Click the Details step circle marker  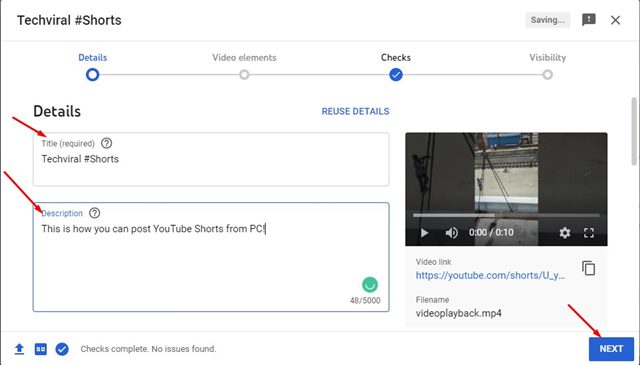point(93,75)
